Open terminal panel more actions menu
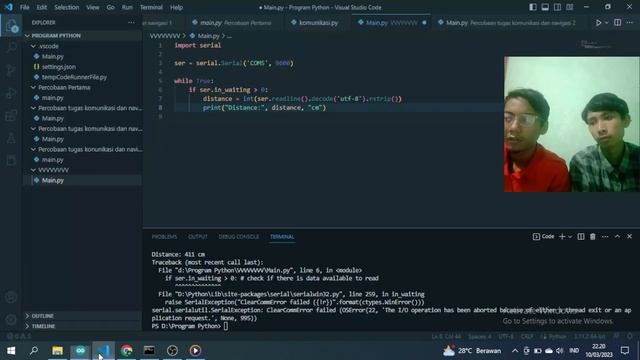The image size is (640, 360). click(605, 236)
